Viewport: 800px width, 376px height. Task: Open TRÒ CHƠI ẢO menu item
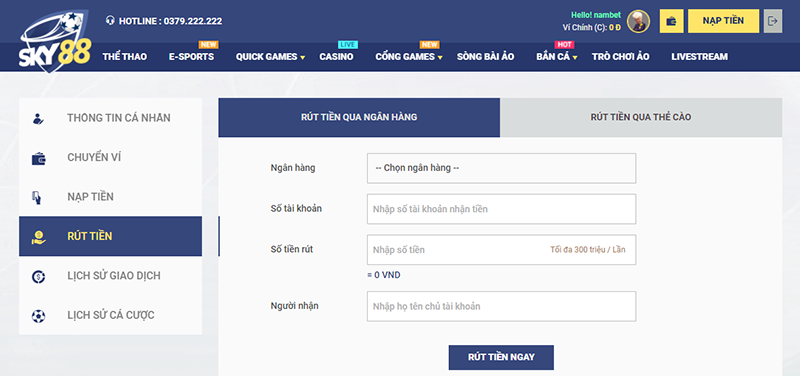620,57
